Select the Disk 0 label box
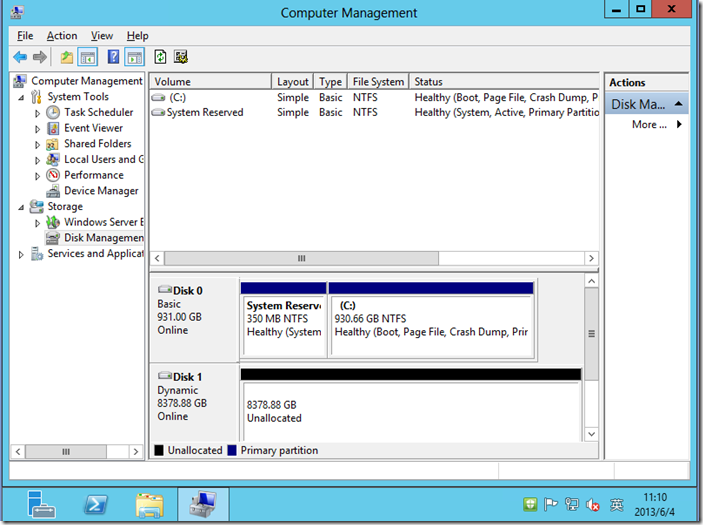The width and height of the screenshot is (703, 525). tap(194, 318)
